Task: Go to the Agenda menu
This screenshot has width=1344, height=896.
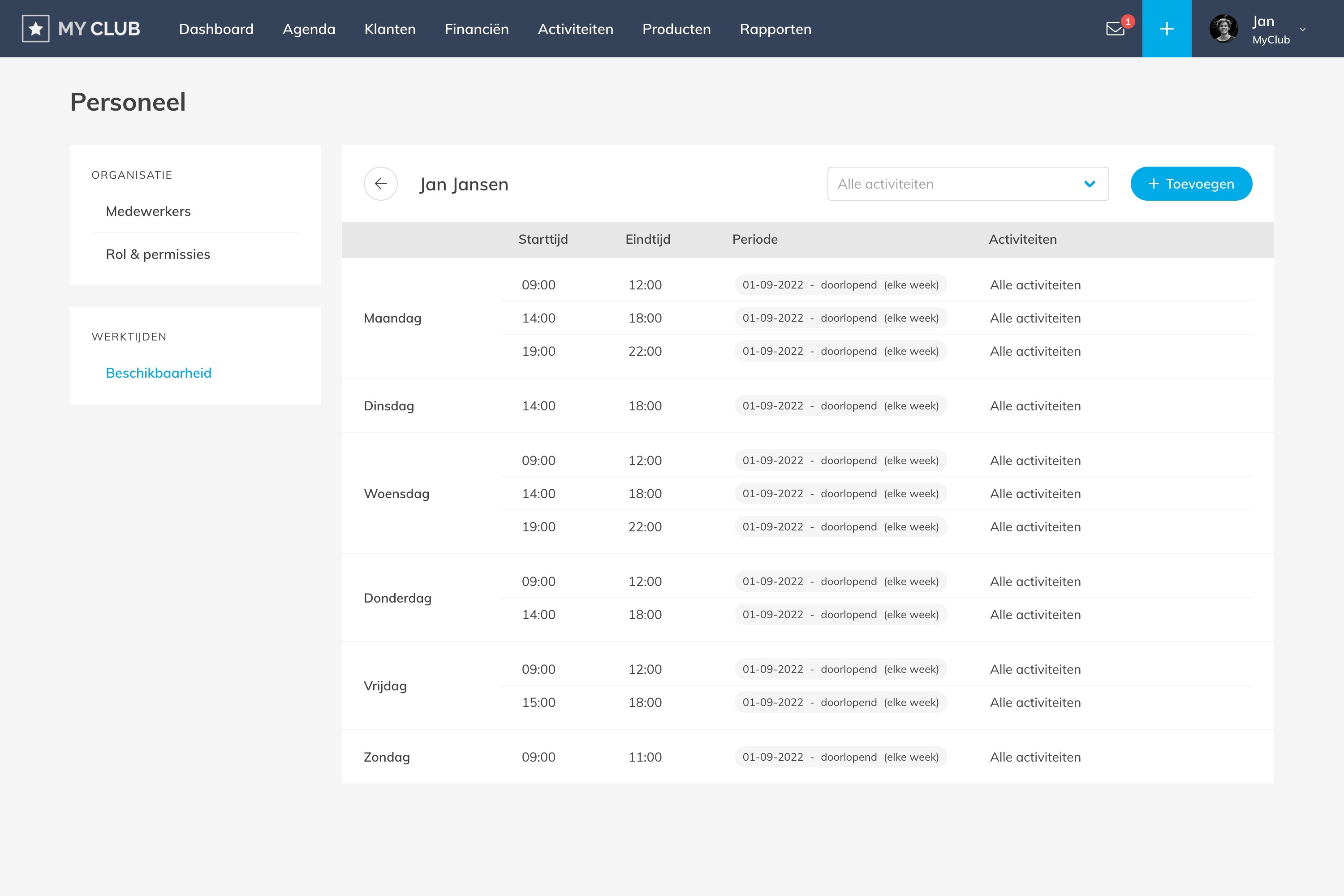Action: coord(309,29)
